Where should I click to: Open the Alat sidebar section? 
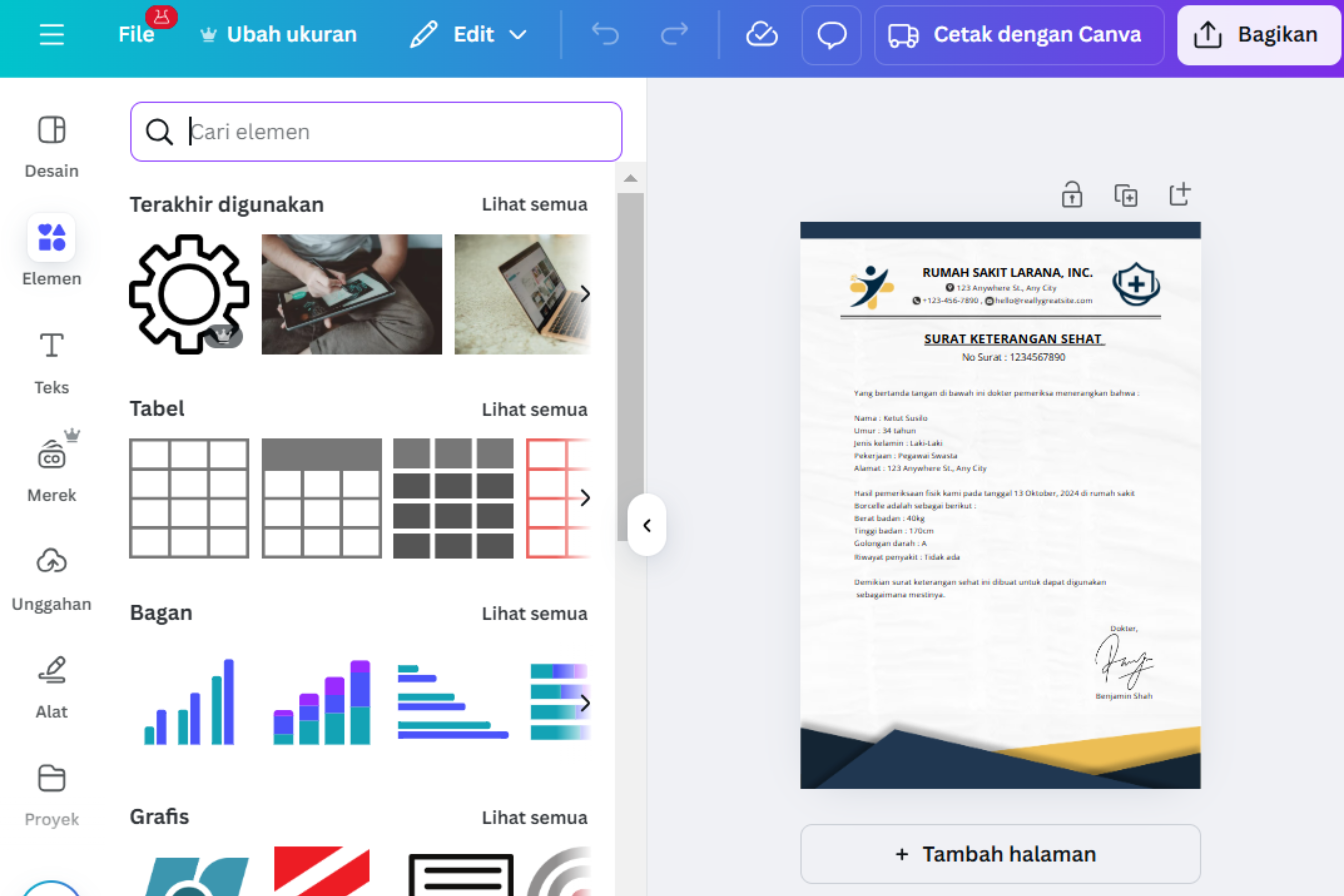coord(51,683)
